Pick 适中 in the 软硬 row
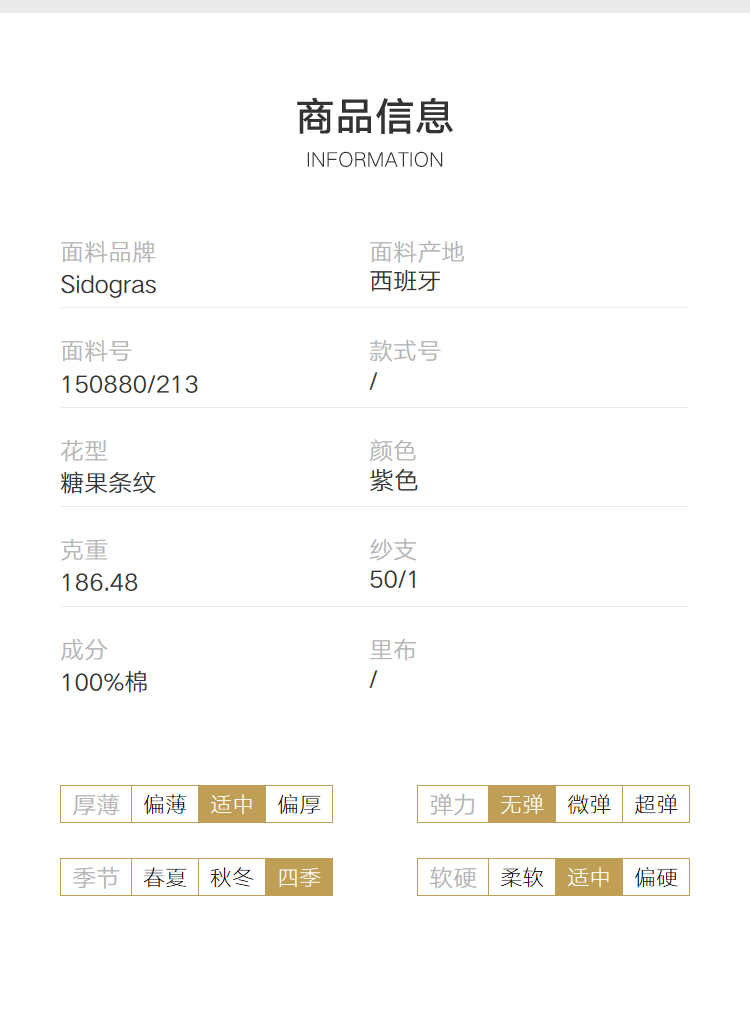Viewport: 750px width, 1023px height. tap(589, 877)
